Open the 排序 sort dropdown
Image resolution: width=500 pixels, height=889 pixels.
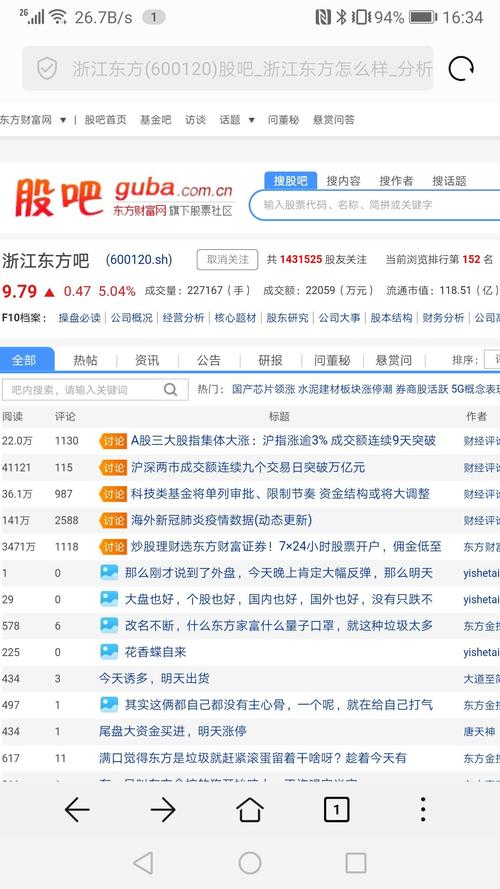491,360
